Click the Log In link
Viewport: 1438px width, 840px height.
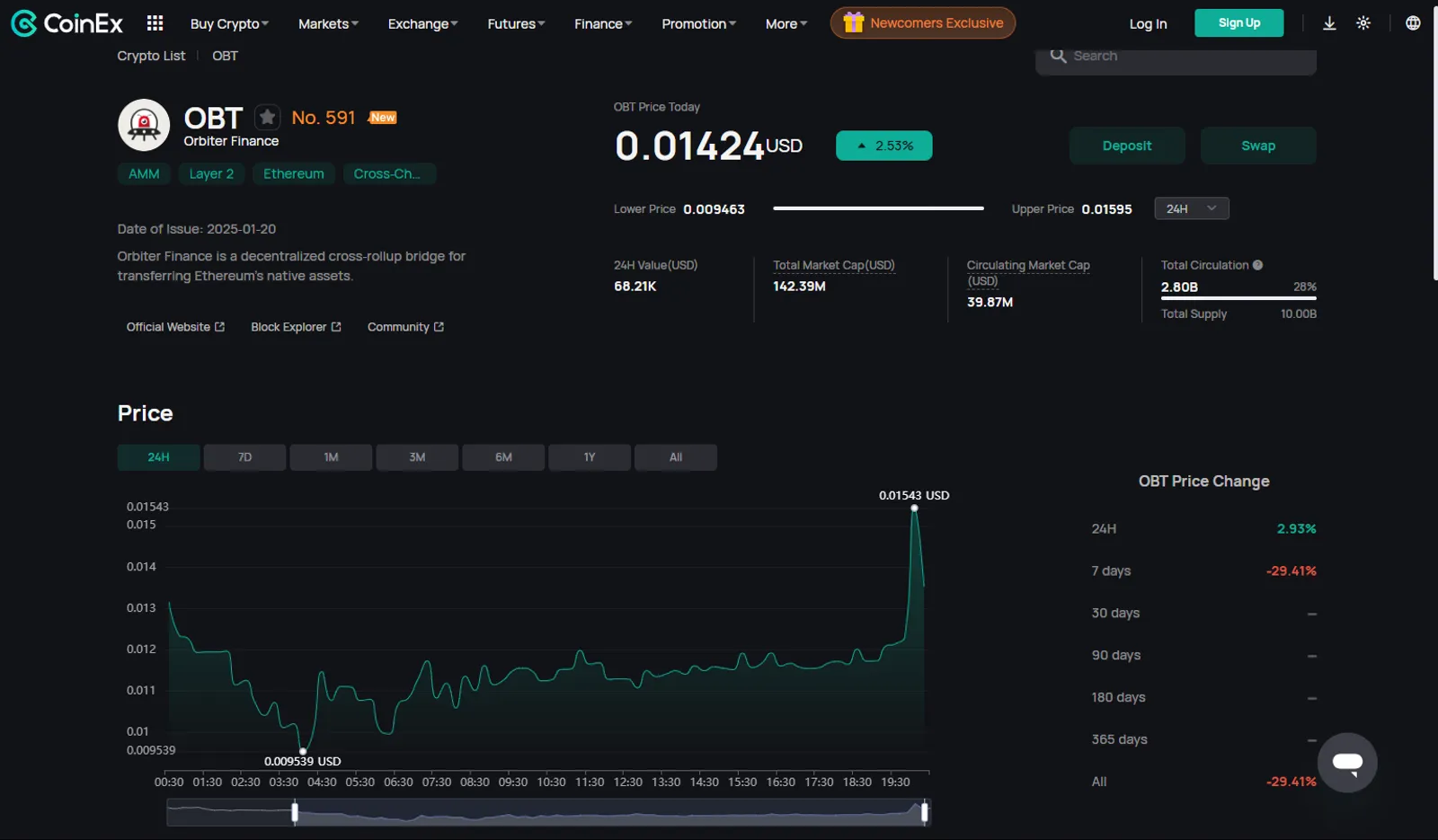[x=1148, y=24]
